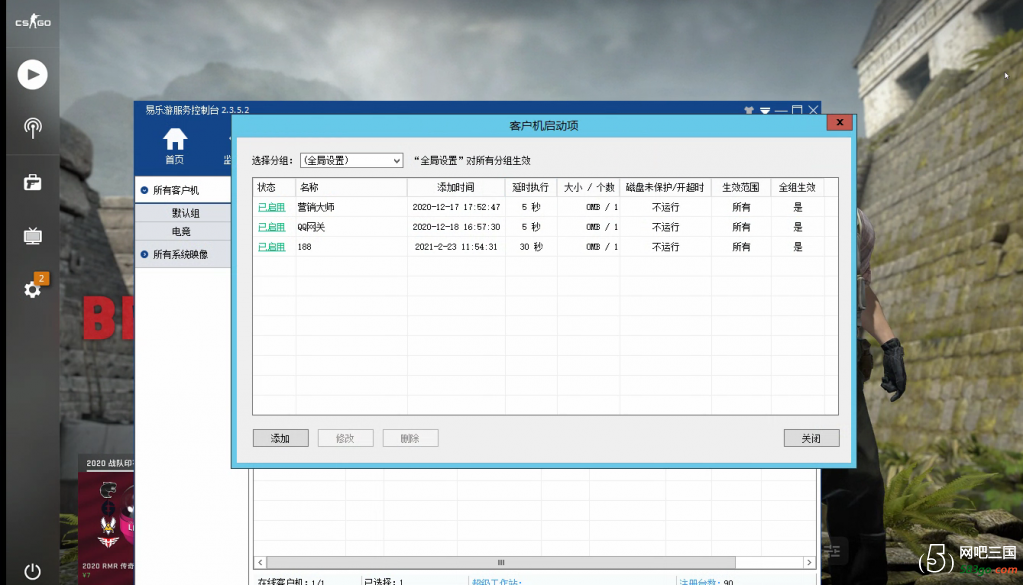
Task: Sort by the 名称 column header
Action: coord(351,187)
